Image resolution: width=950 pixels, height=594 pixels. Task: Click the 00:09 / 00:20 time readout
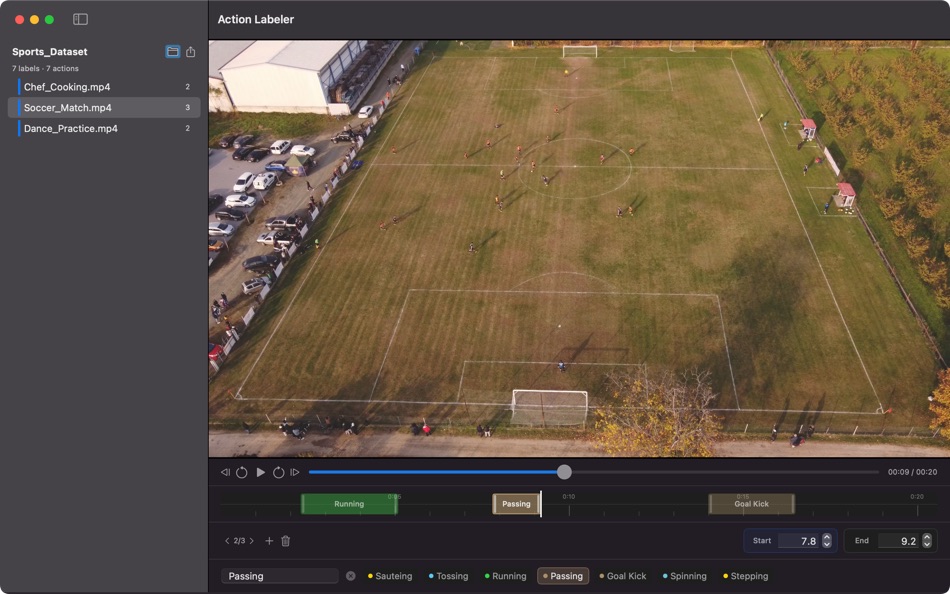point(912,472)
